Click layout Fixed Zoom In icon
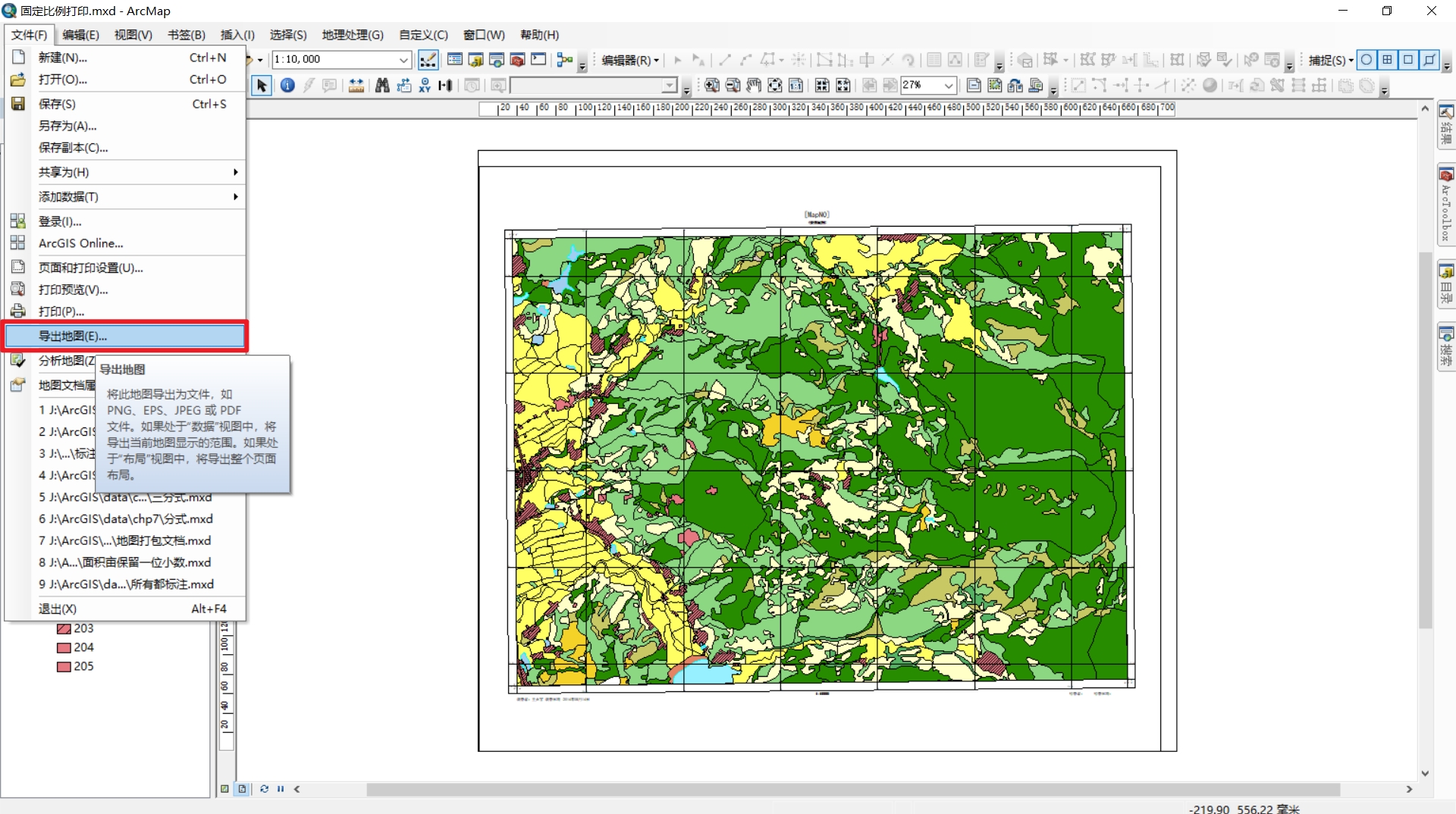Viewport: 1456px width, 814px height. [x=822, y=86]
